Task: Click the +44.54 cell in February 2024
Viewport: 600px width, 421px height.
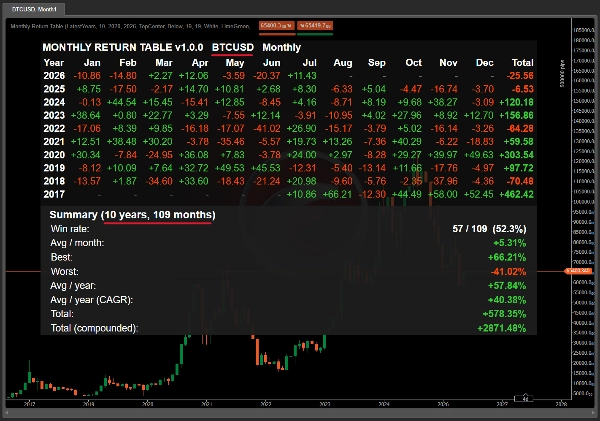Action: 121,102
